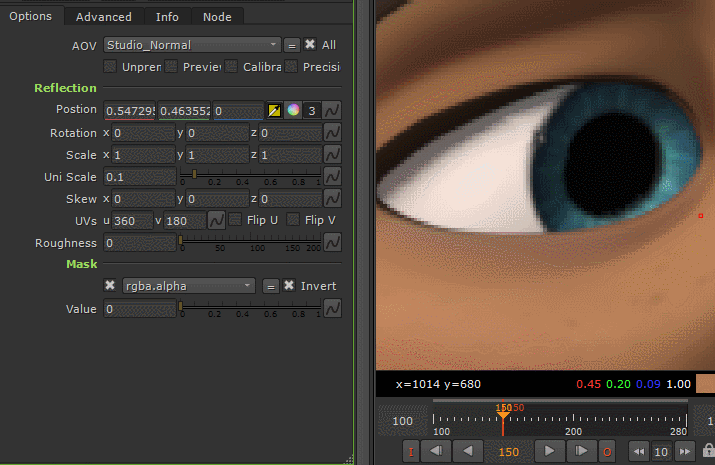Enable the Calibrate checkbox
The height and width of the screenshot is (465, 715).
pyautogui.click(x=231, y=67)
